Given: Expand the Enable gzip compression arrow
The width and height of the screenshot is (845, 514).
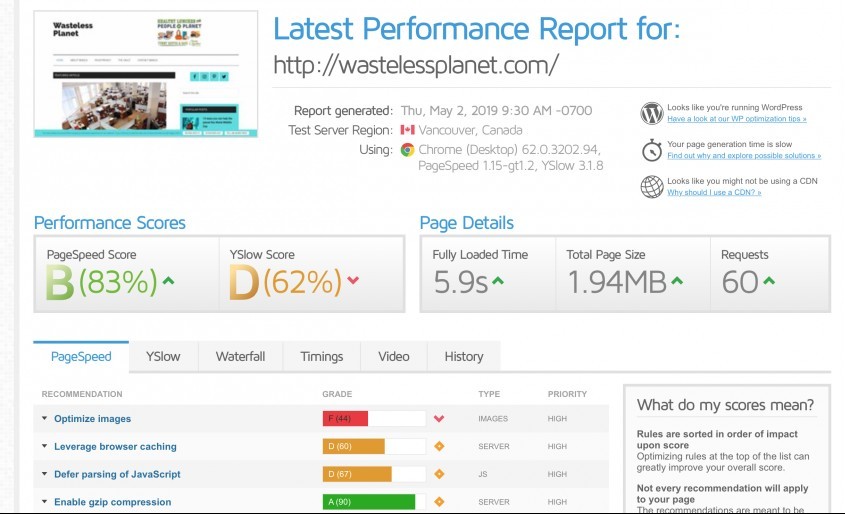Looking at the screenshot, I should (x=45, y=502).
